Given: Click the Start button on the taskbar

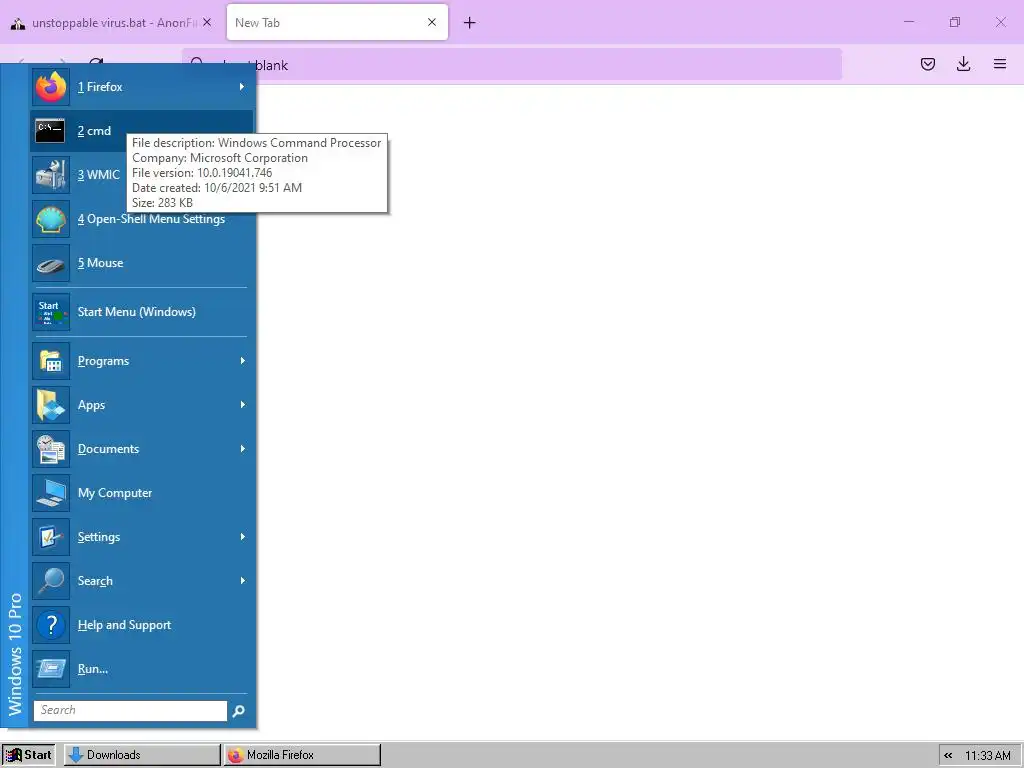Looking at the screenshot, I should (28, 755).
